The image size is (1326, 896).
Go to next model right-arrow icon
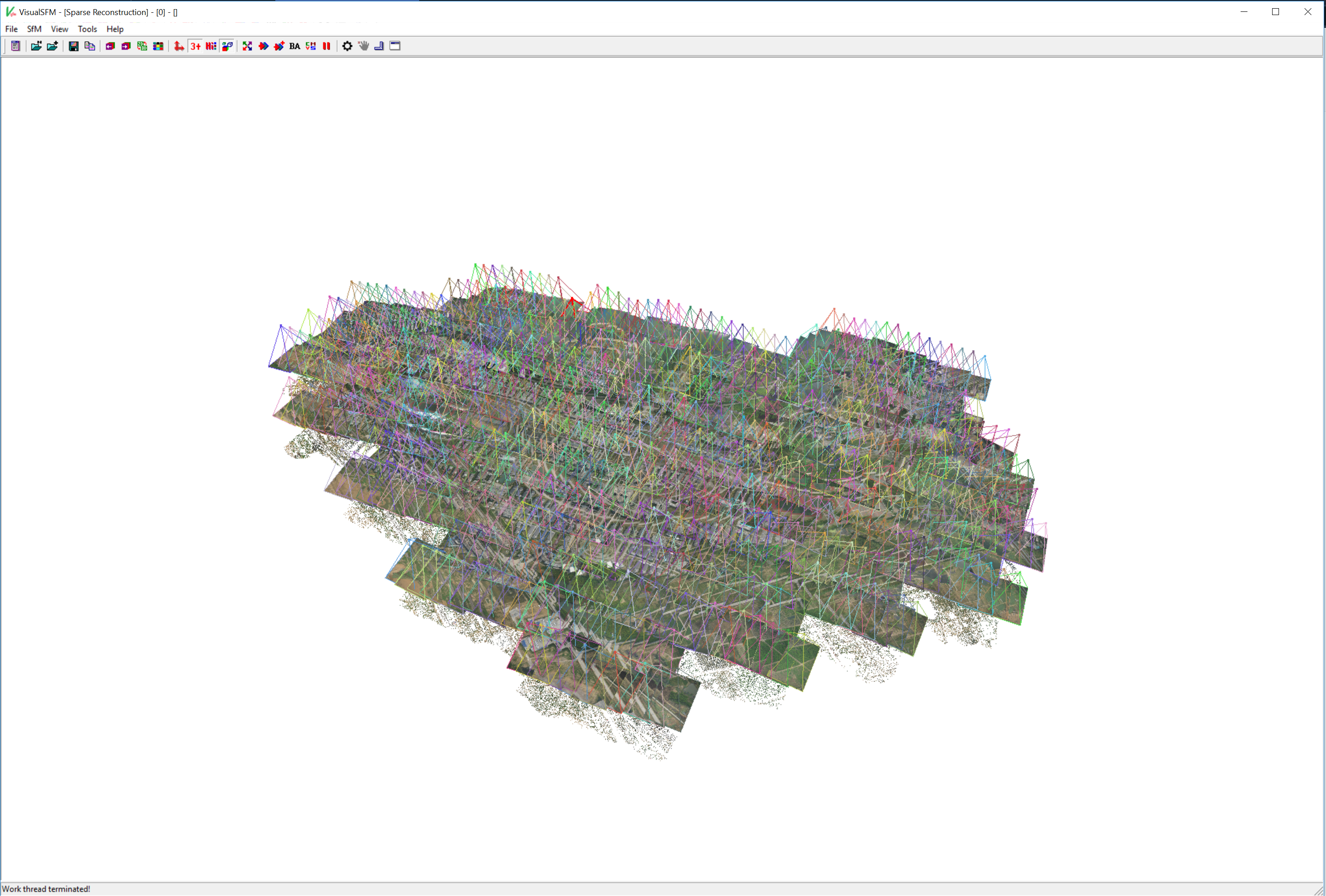tap(126, 46)
